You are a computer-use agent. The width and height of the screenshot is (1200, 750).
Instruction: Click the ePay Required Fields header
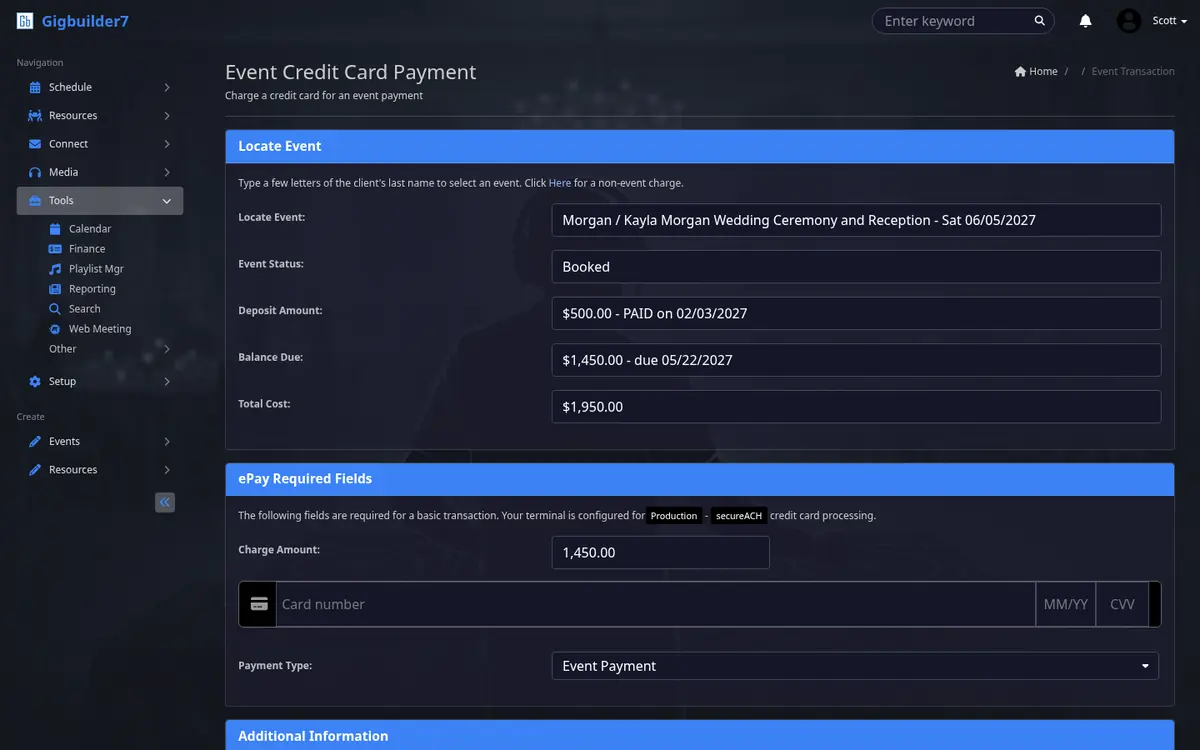699,479
